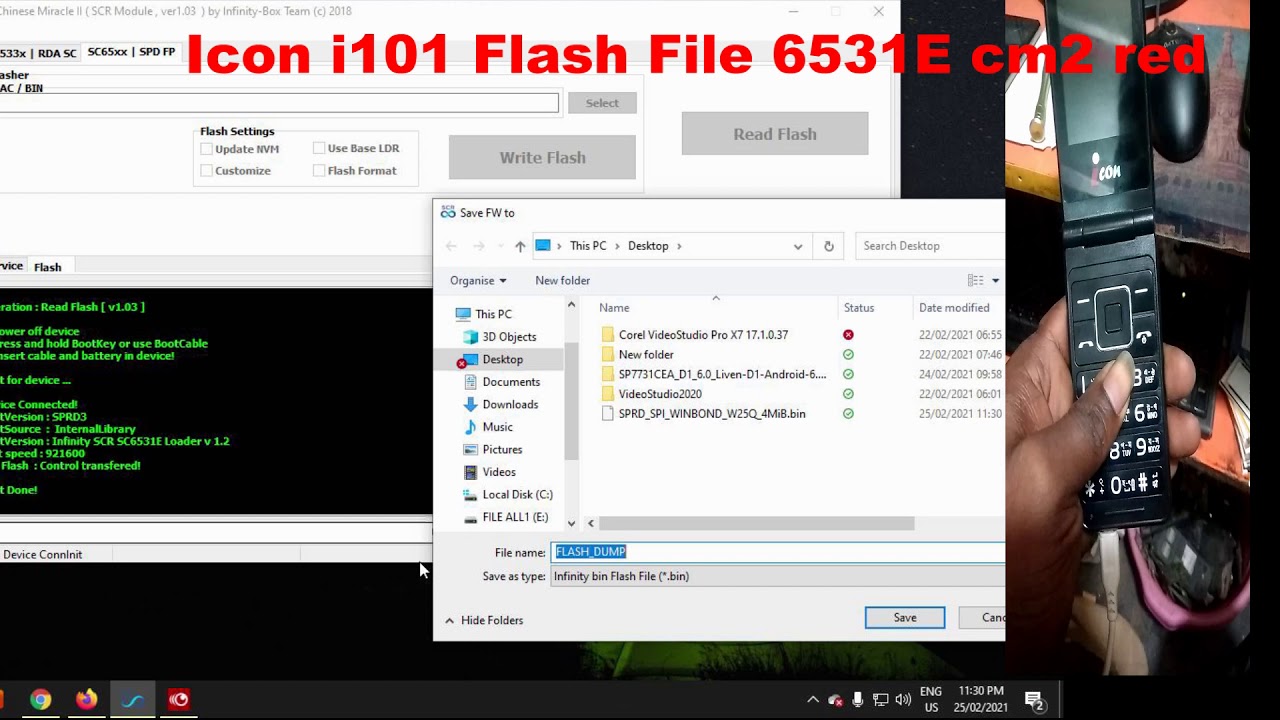The image size is (1280, 720).
Task: Switch to Infinity CM2 taskbar app
Action: (x=133, y=700)
